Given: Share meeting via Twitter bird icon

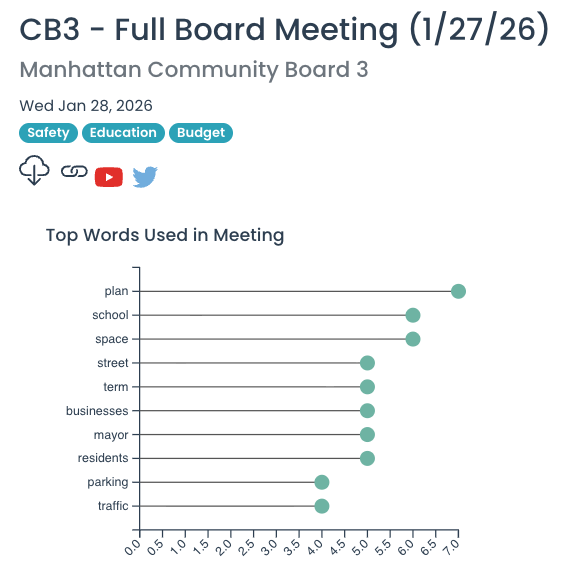Looking at the screenshot, I should click(145, 177).
